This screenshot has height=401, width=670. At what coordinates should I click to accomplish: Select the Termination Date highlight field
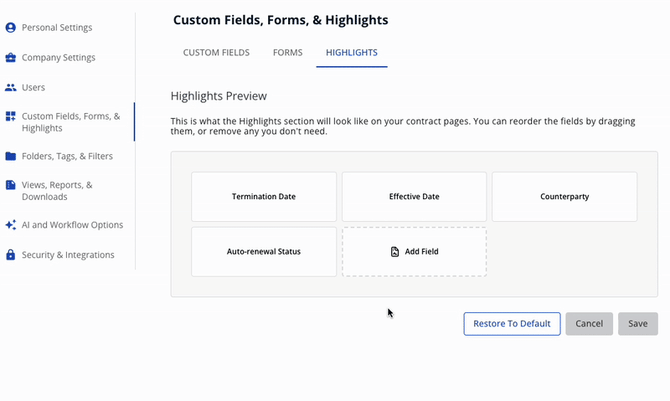point(264,197)
